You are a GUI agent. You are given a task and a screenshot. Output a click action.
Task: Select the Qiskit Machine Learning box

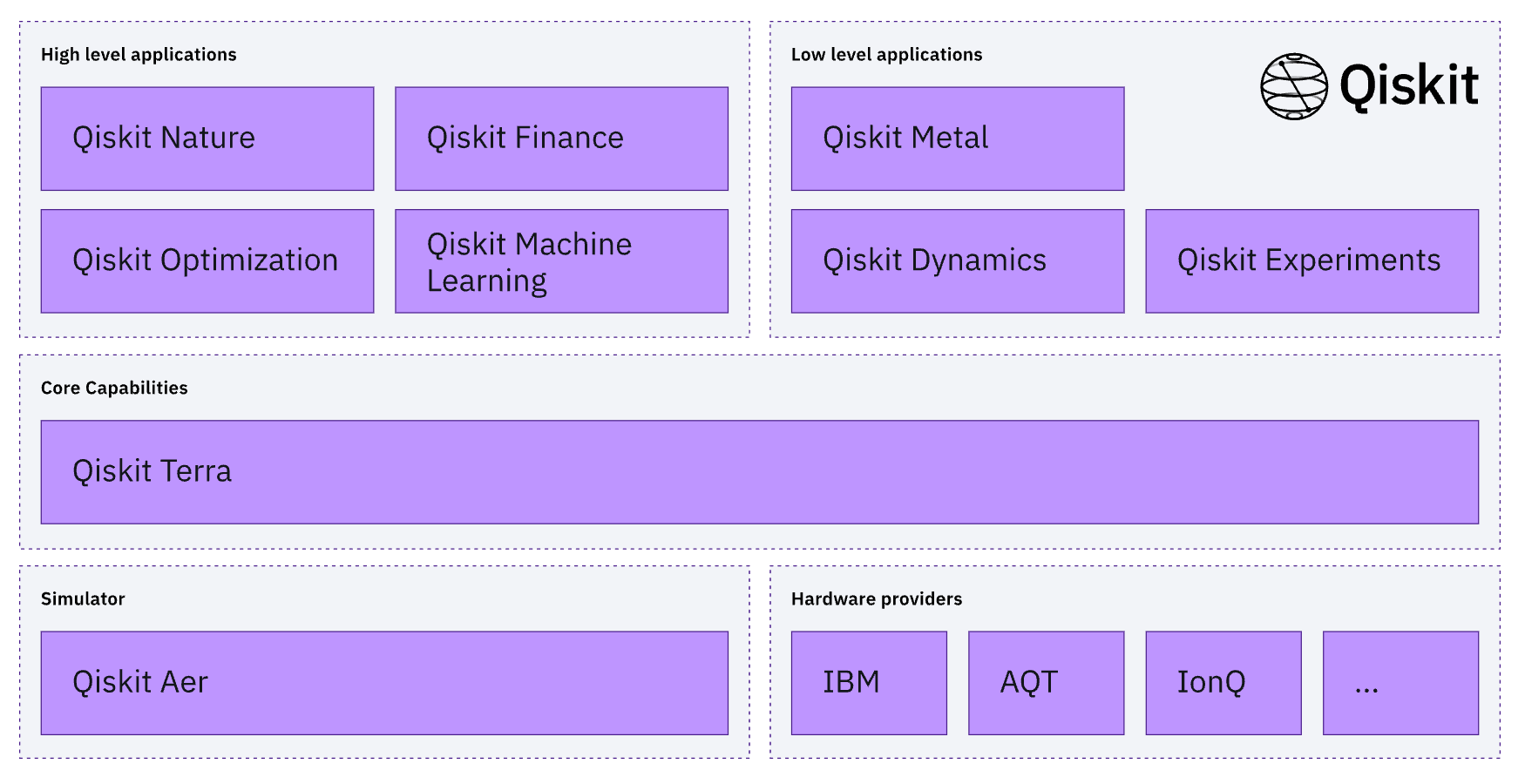point(561,261)
